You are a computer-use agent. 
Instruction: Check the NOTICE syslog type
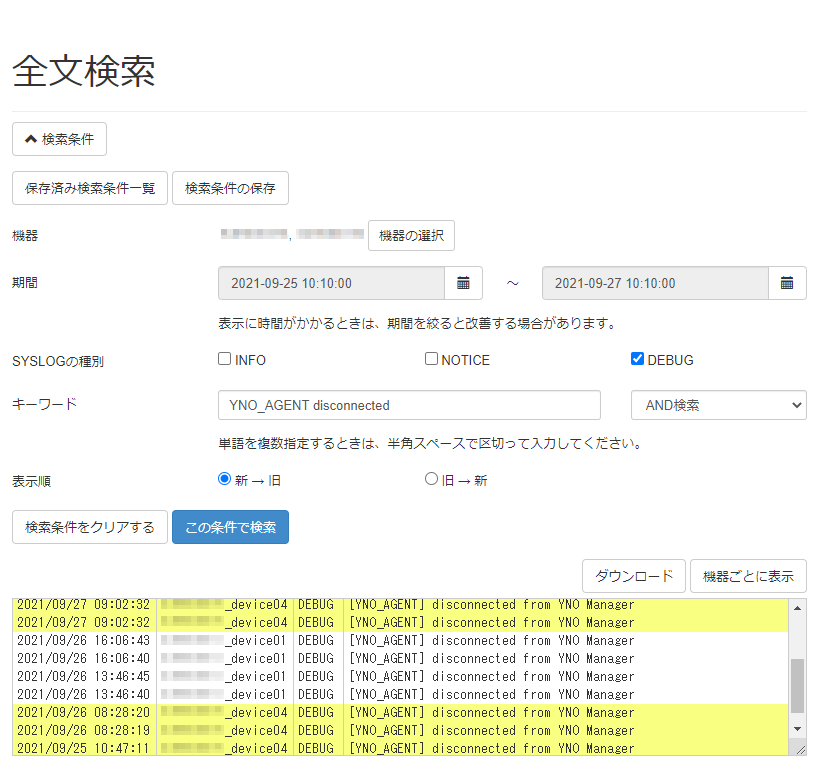pyautogui.click(x=431, y=358)
